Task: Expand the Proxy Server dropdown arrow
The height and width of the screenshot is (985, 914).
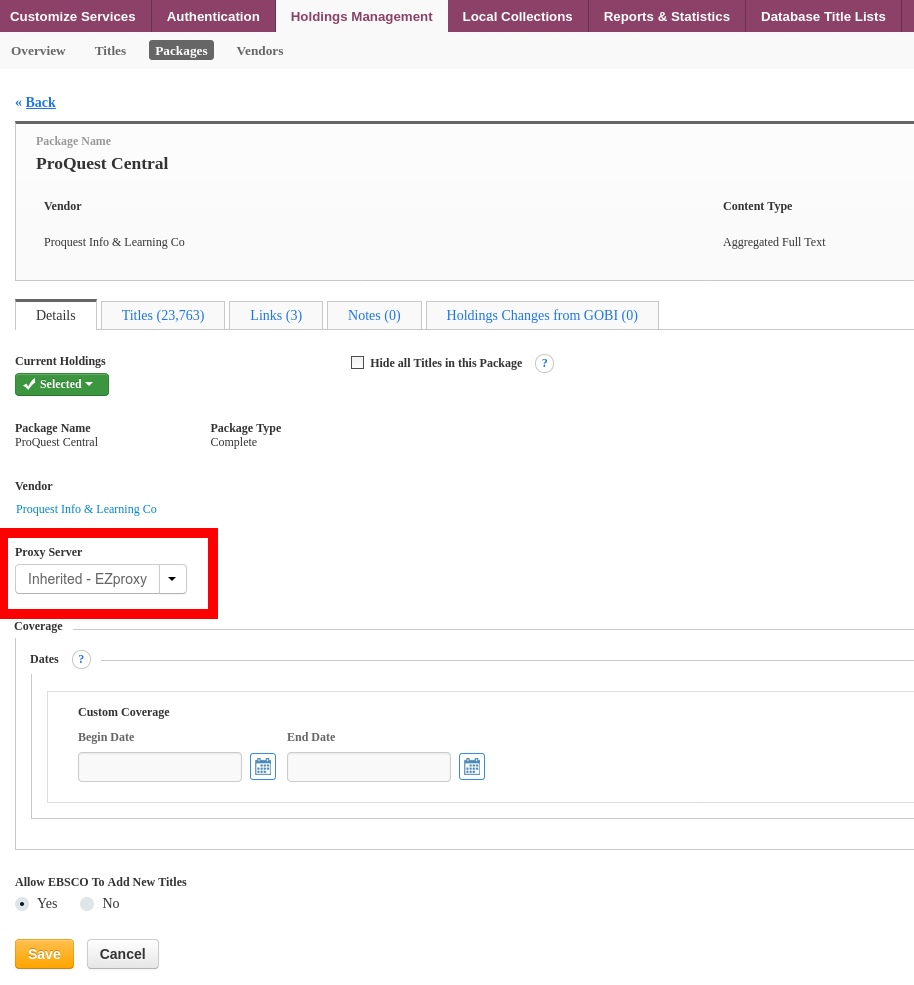Action: coord(173,579)
